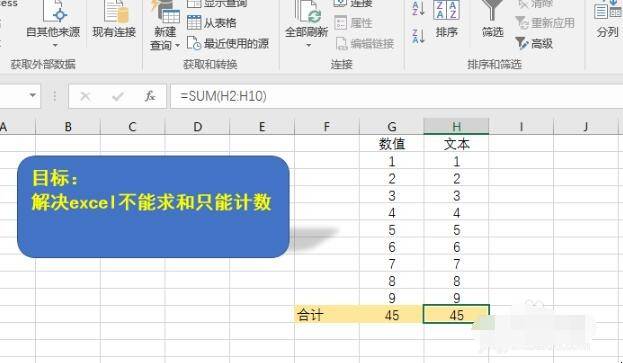The width and height of the screenshot is (623, 363).
Task: Open 最近使用的源 recent sources
Action: point(228,43)
